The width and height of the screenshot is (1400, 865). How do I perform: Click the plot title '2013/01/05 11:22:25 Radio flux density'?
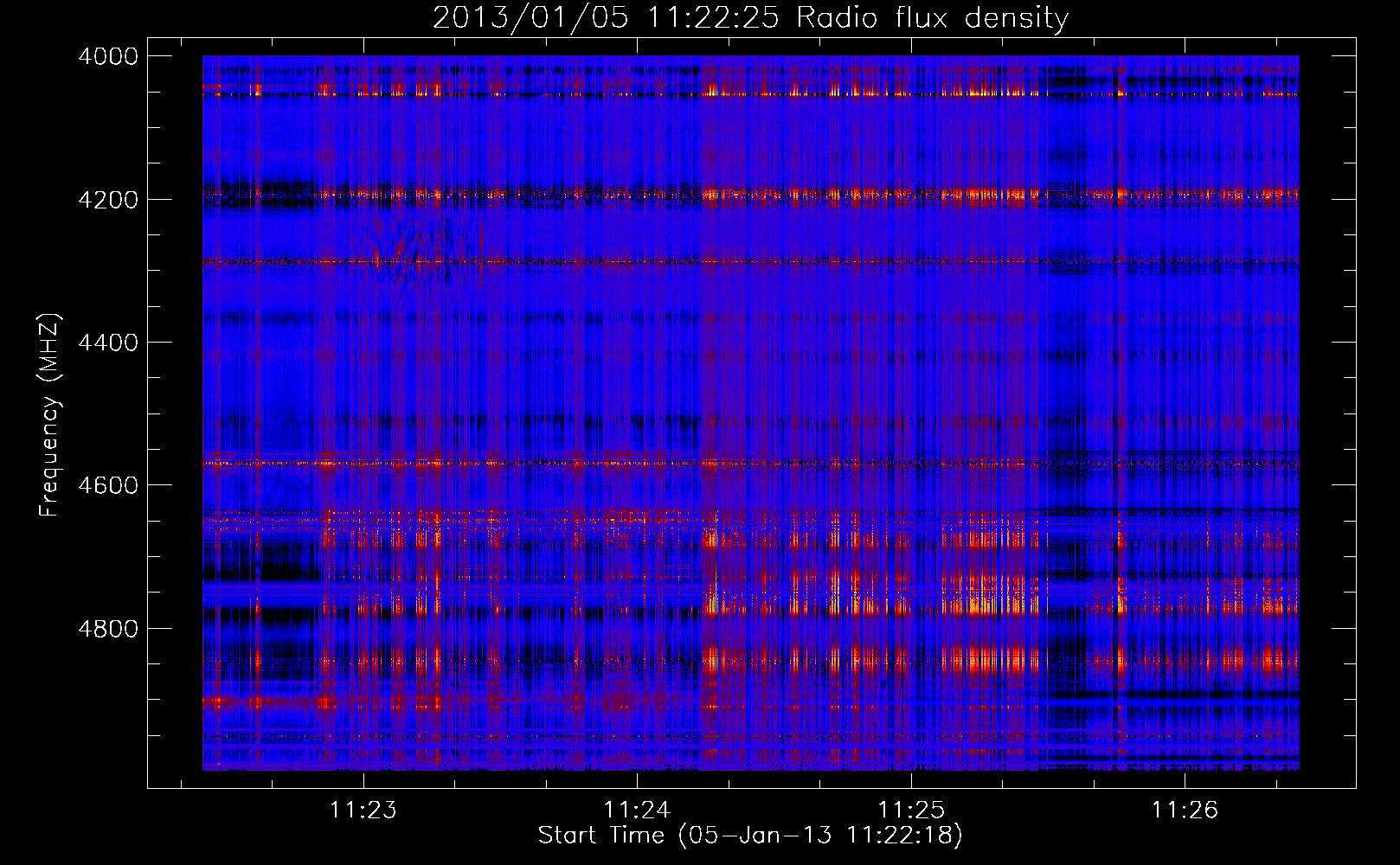[750, 18]
